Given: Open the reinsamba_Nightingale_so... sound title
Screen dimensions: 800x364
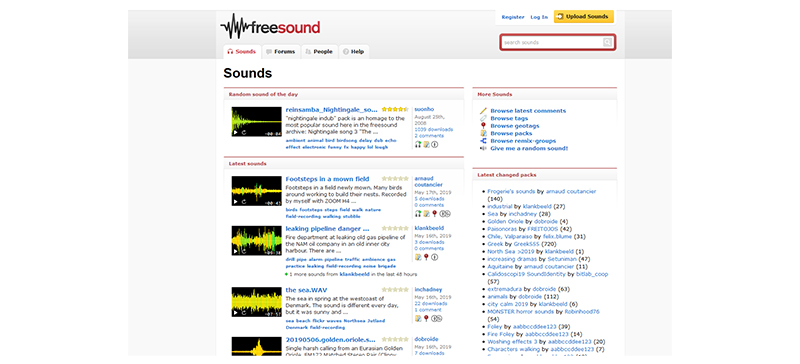Looking at the screenshot, I should 332,109.
